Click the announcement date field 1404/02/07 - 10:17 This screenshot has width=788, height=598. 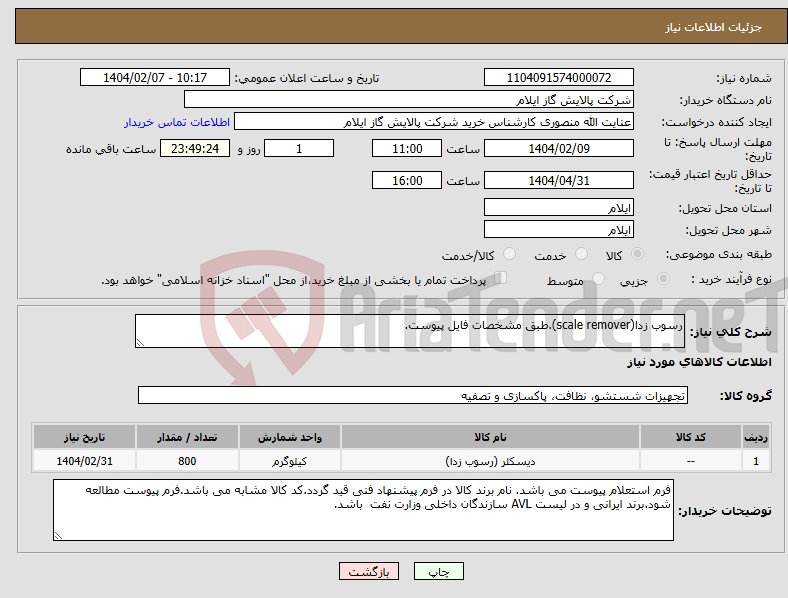coord(155,78)
